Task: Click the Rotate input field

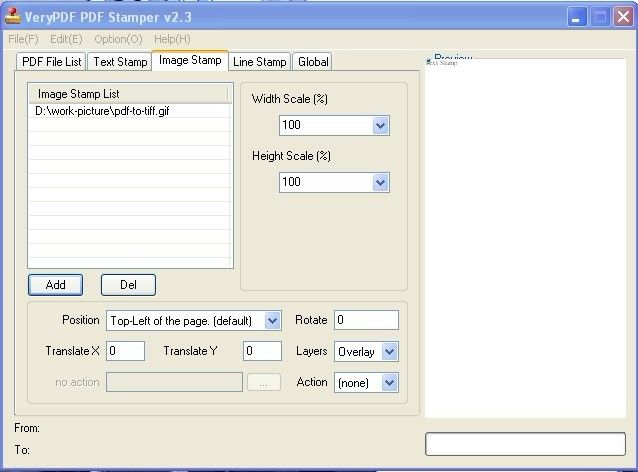Action: (x=366, y=320)
